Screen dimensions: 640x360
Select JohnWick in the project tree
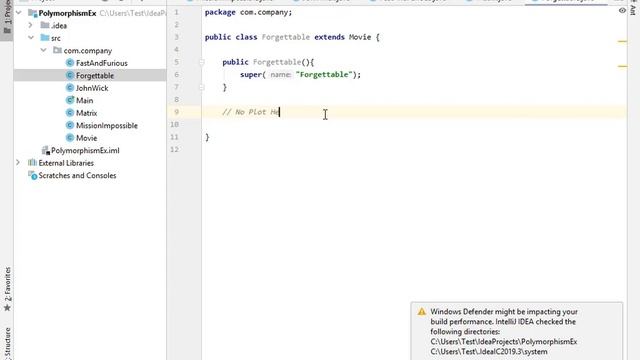(x=92, y=88)
